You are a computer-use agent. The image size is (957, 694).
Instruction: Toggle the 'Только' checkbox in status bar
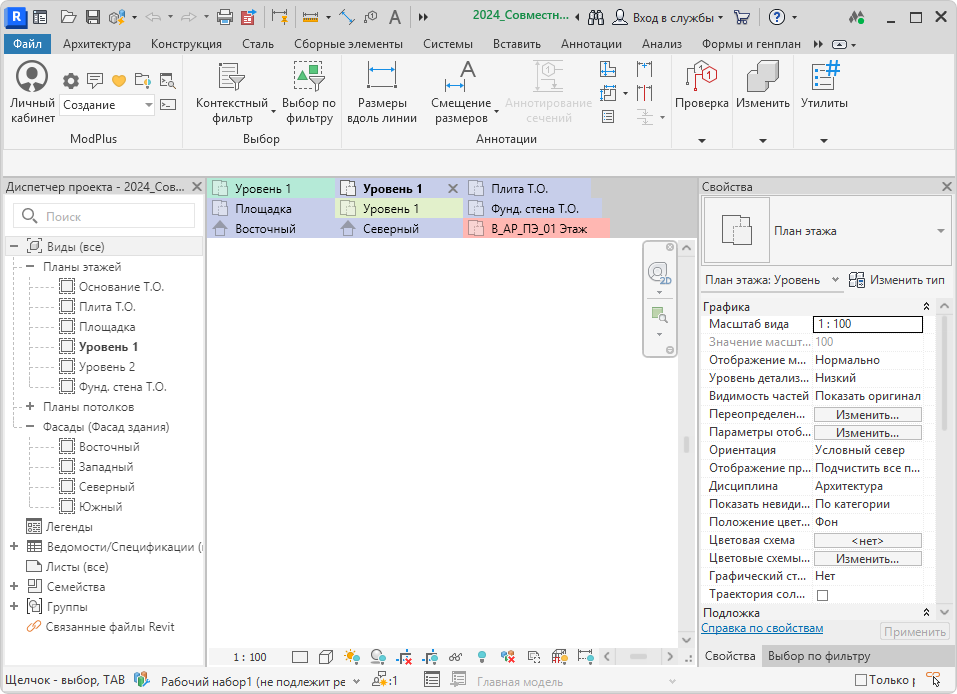861,680
